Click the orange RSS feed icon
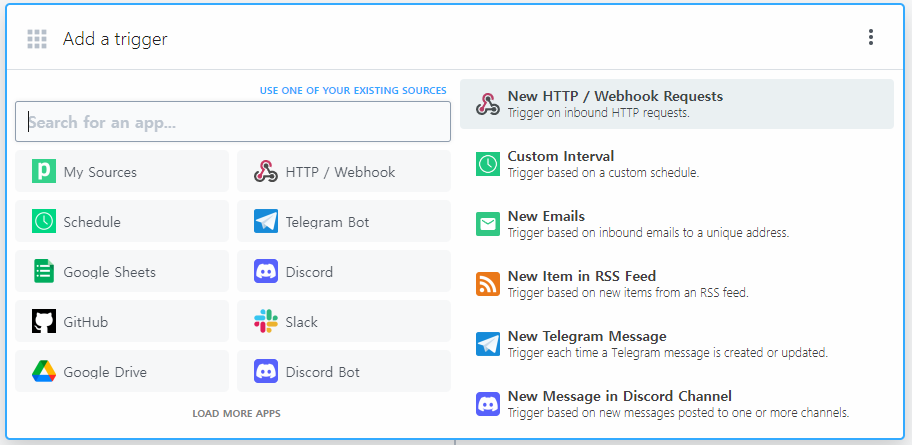The width and height of the screenshot is (912, 445). point(487,284)
